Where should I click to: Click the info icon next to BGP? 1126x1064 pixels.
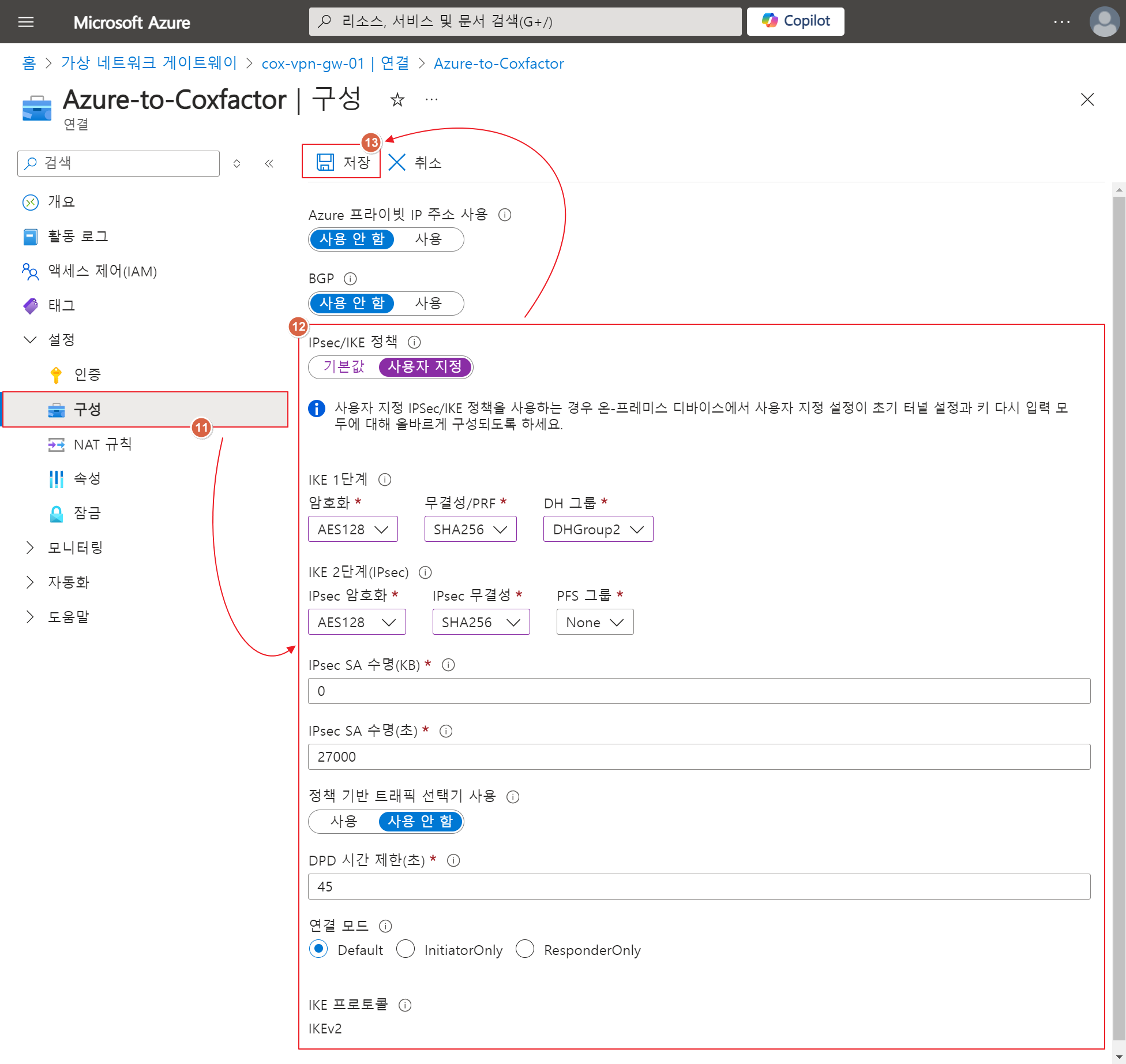350,279
